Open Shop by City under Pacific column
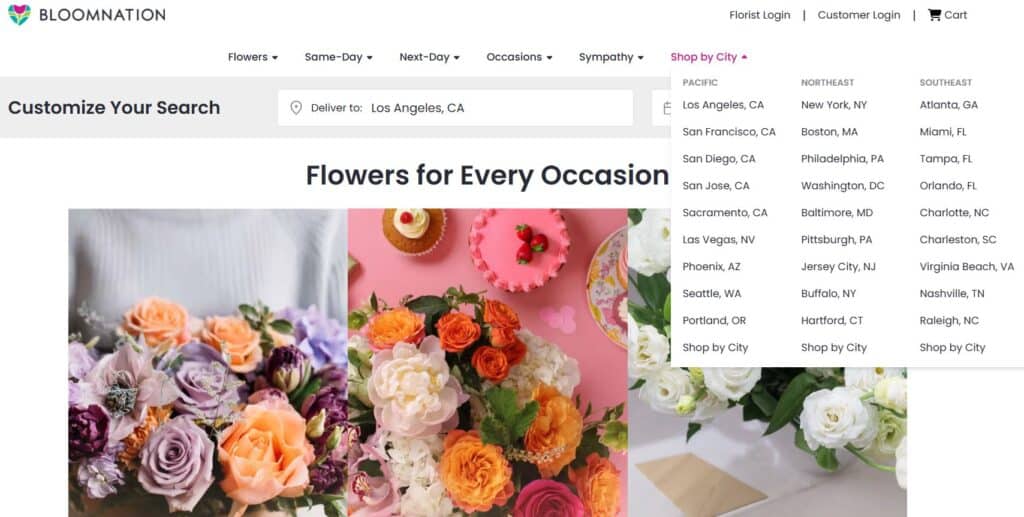Screen dimensions: 1024x517 click(x=715, y=347)
